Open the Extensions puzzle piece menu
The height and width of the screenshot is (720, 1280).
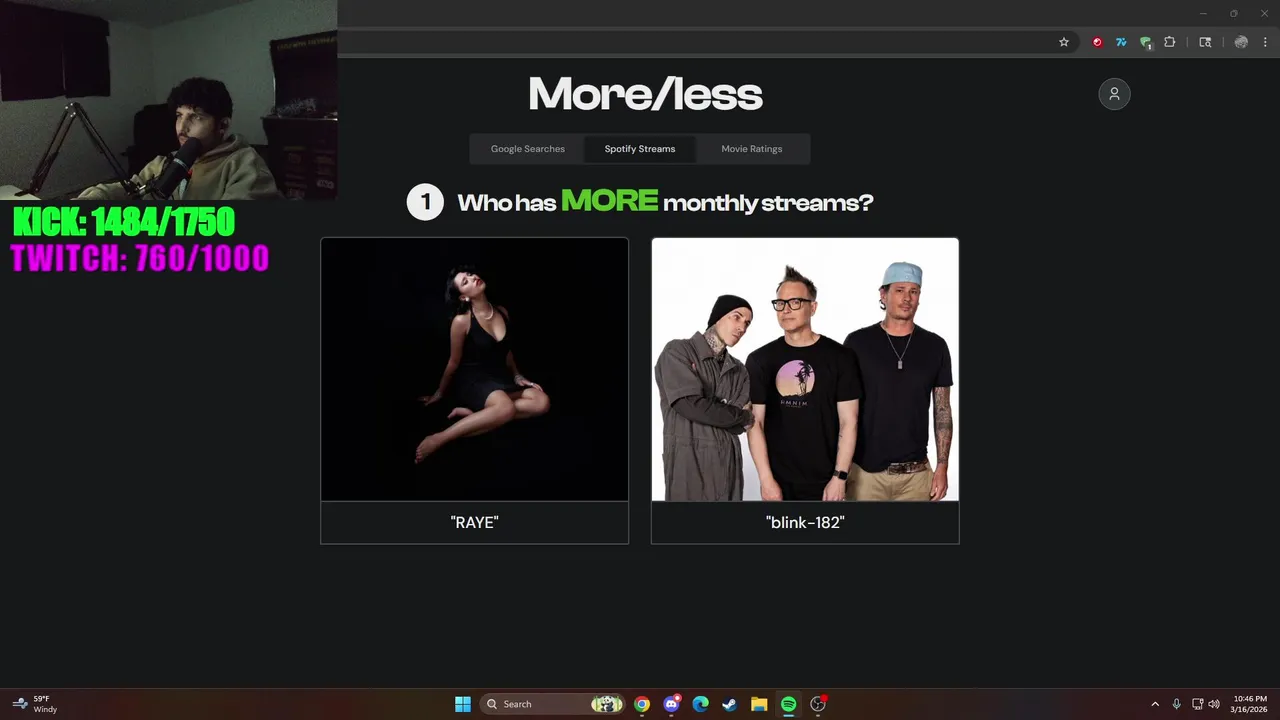pyautogui.click(x=1170, y=42)
